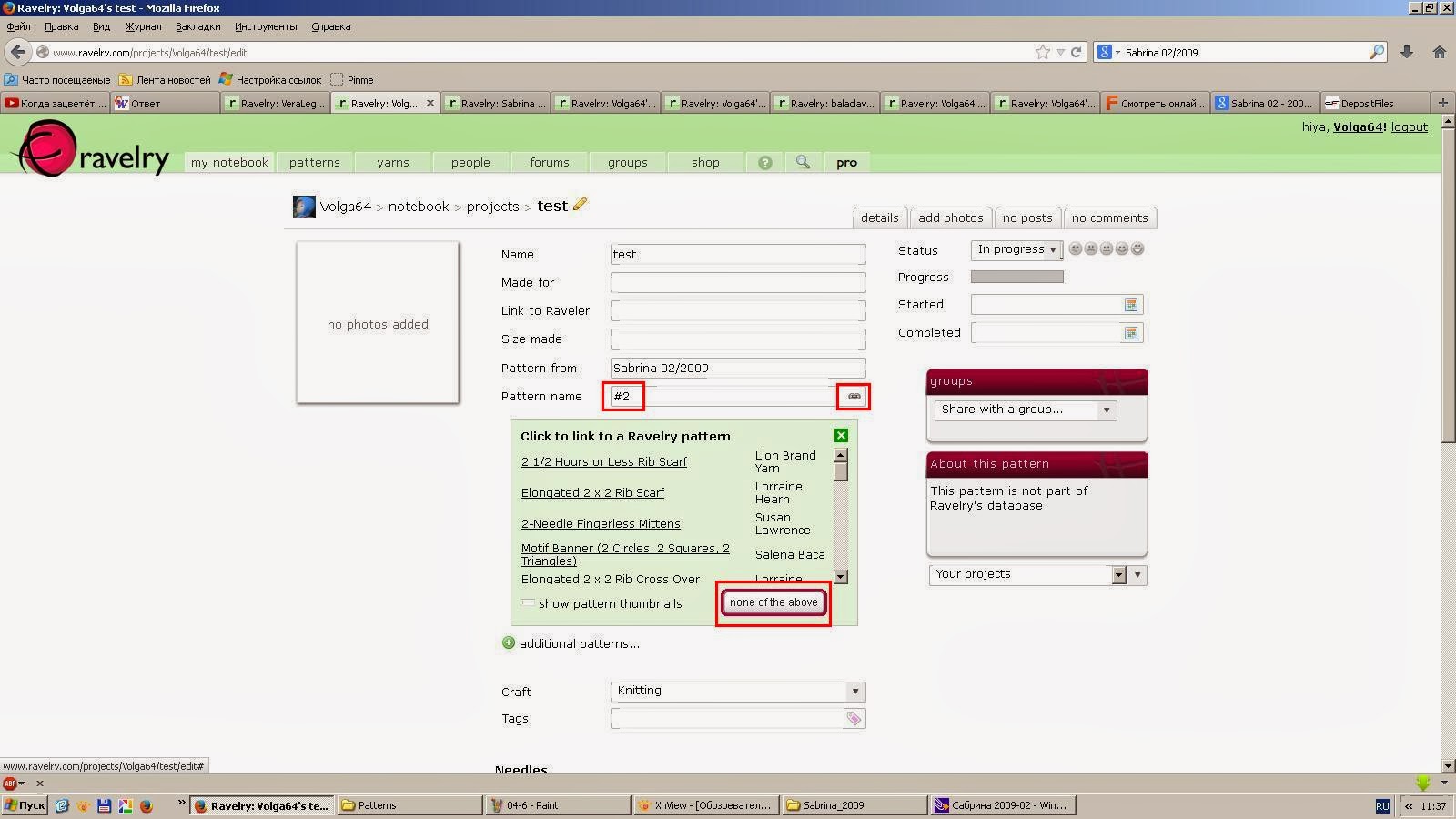Click the Made for input field
Image resolution: width=1456 pixels, height=819 pixels.
pyautogui.click(x=738, y=282)
